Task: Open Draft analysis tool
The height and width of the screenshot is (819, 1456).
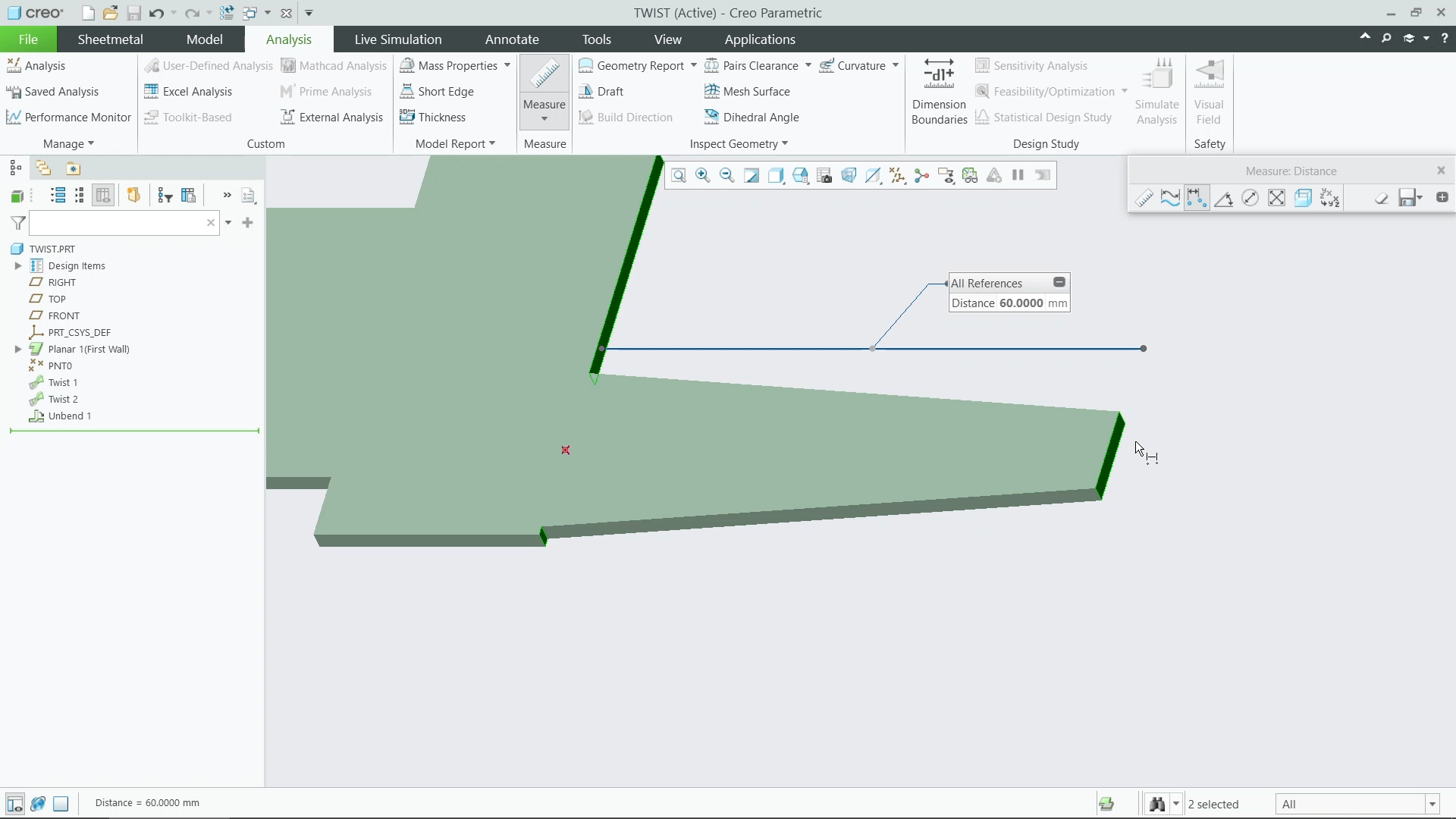Action: click(x=601, y=92)
